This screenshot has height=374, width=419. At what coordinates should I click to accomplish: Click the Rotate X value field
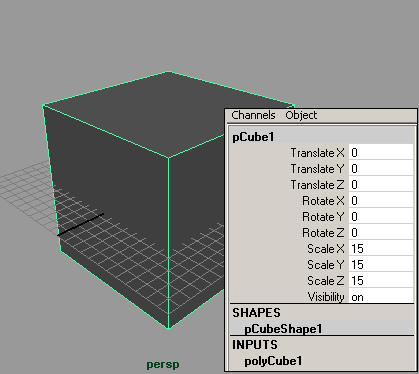(381, 201)
